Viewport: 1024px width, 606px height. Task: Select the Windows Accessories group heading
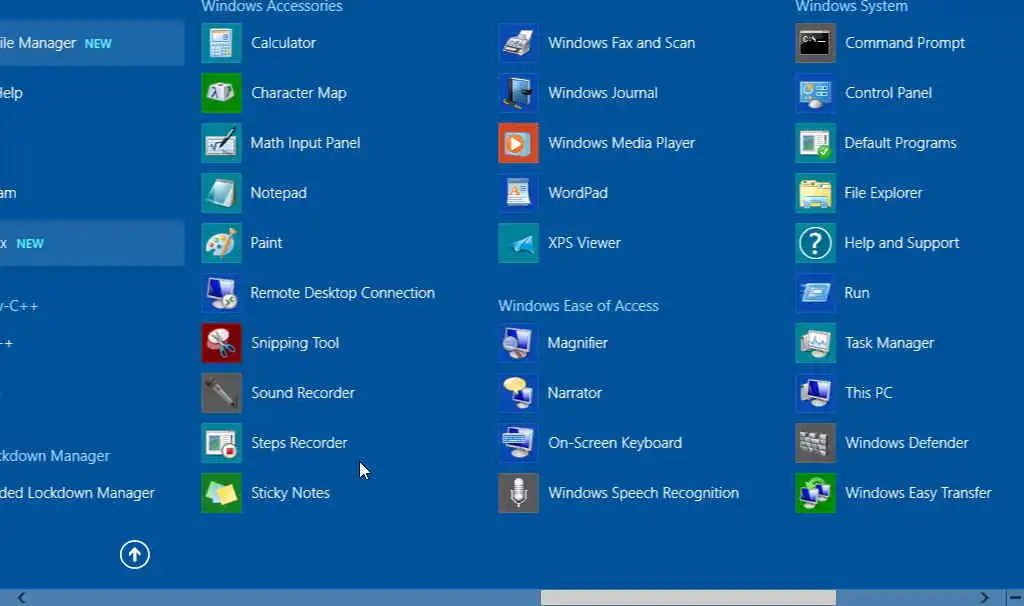point(272,7)
